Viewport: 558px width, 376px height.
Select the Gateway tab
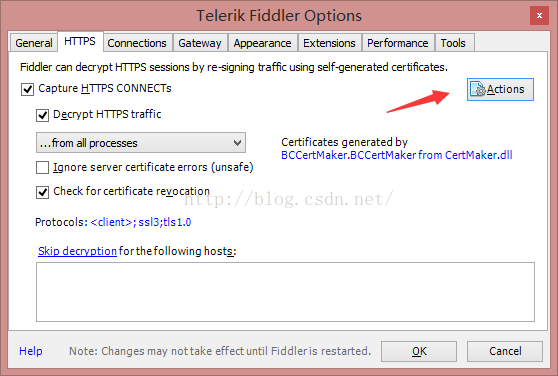[200, 43]
